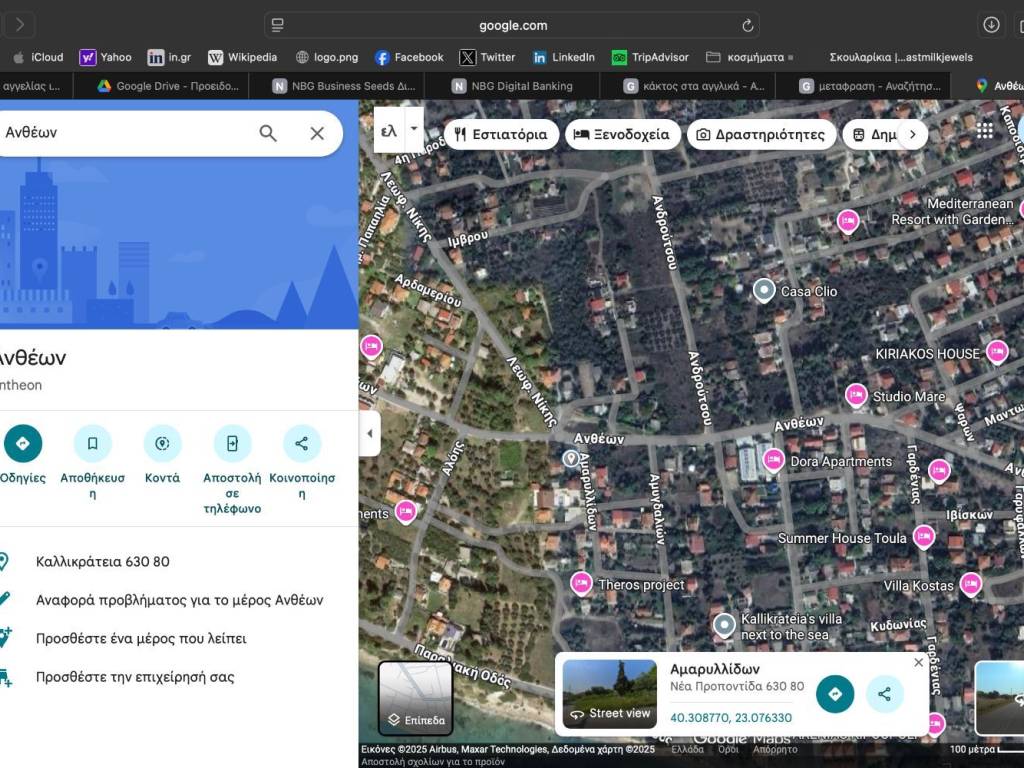Click the Οδηγίες directions icon
Screen dimensions: 1024x768
tap(23, 444)
